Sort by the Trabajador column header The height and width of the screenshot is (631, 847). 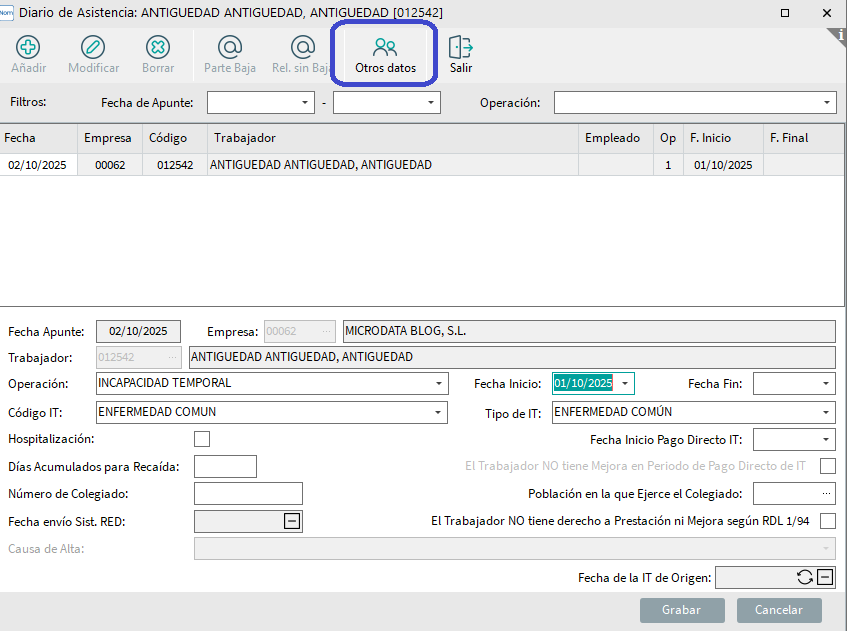coord(392,138)
